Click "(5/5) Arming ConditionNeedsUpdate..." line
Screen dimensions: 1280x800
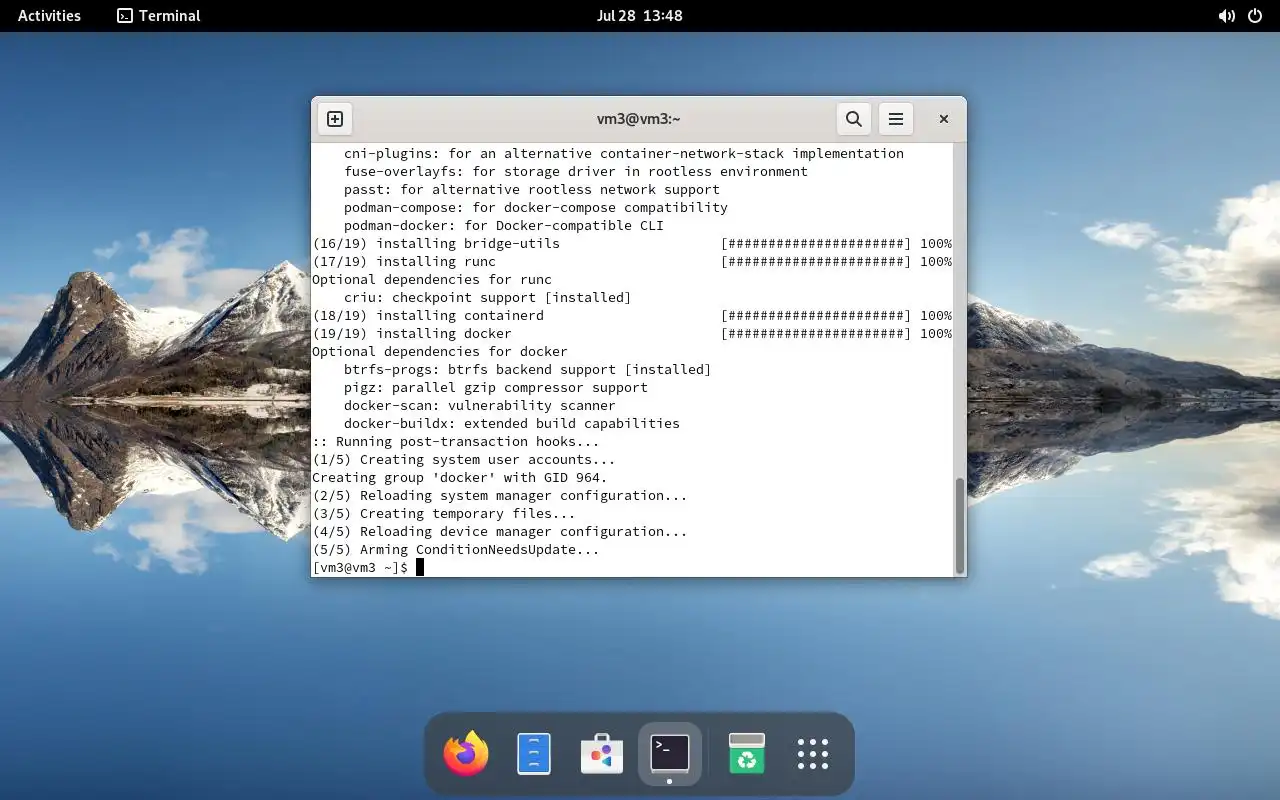coord(456,550)
